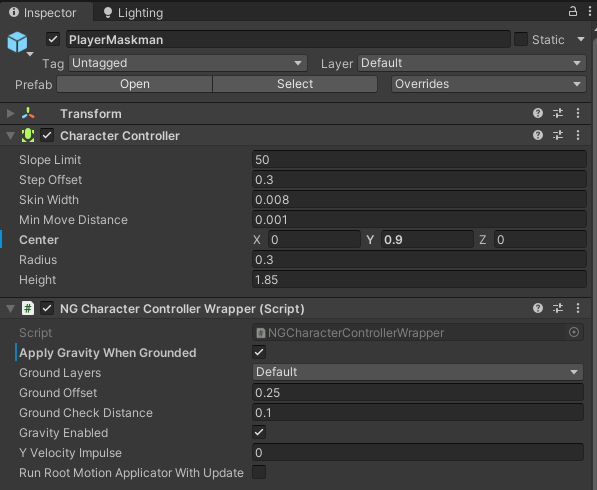Open NG Character Controller Wrapper presets icon
Image resolution: width=597 pixels, height=490 pixels.
click(558, 308)
